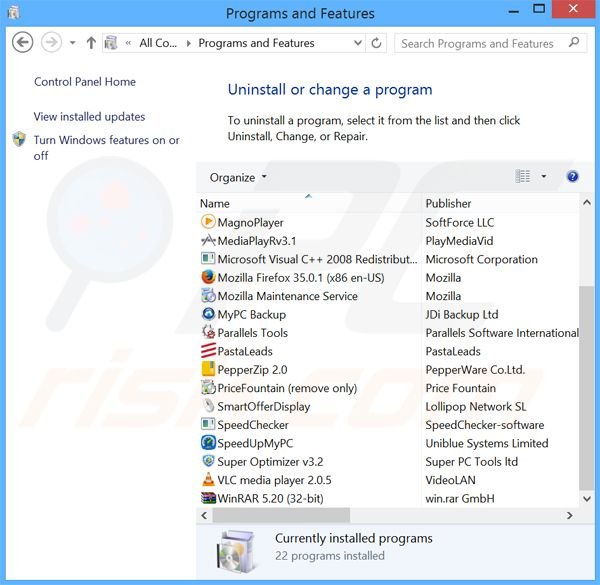This screenshot has width=600, height=585.
Task: Click the Parallels Tools icon
Action: [208, 332]
